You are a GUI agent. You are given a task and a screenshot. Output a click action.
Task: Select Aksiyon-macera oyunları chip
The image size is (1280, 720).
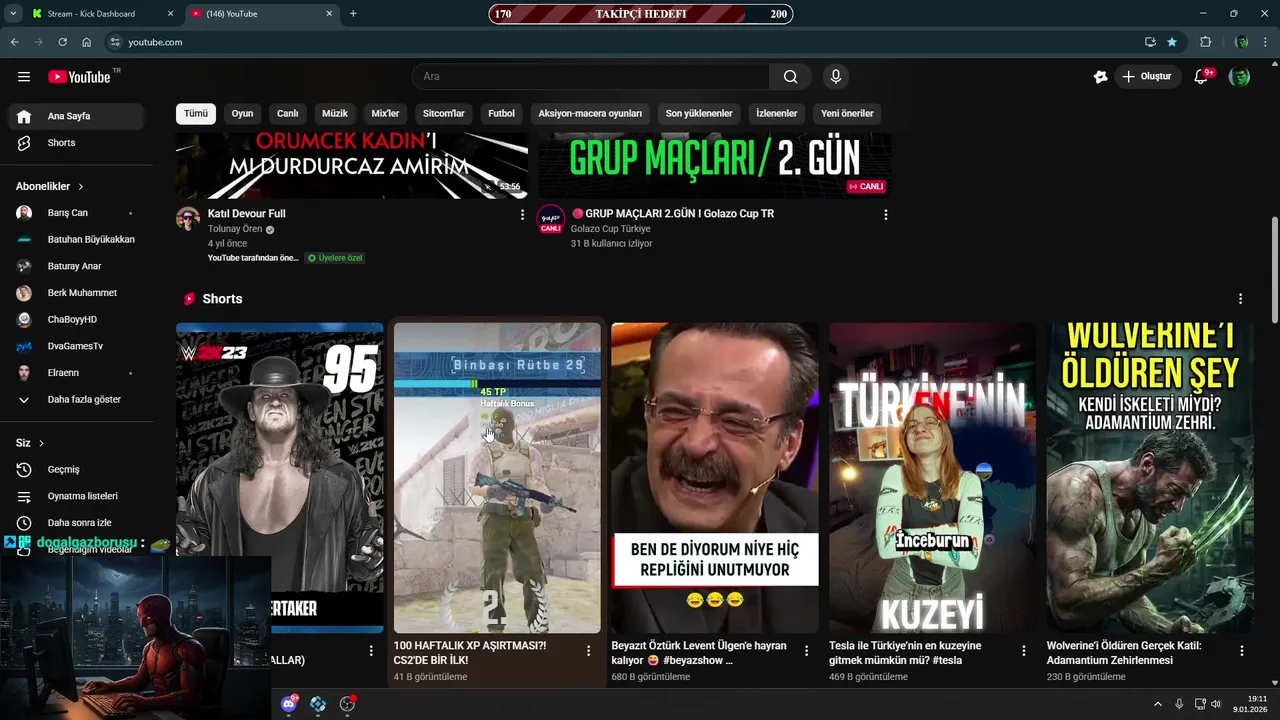(590, 114)
